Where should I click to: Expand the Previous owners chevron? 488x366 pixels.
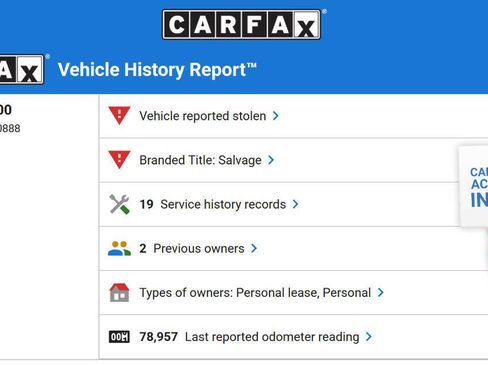pyautogui.click(x=254, y=248)
